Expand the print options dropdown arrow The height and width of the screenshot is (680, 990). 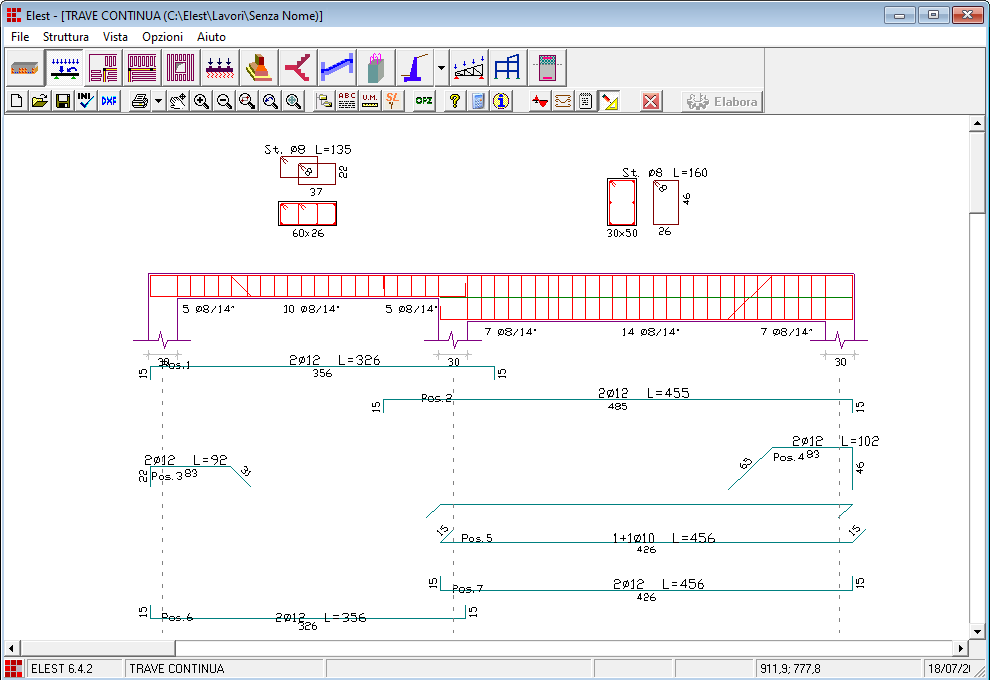158,101
